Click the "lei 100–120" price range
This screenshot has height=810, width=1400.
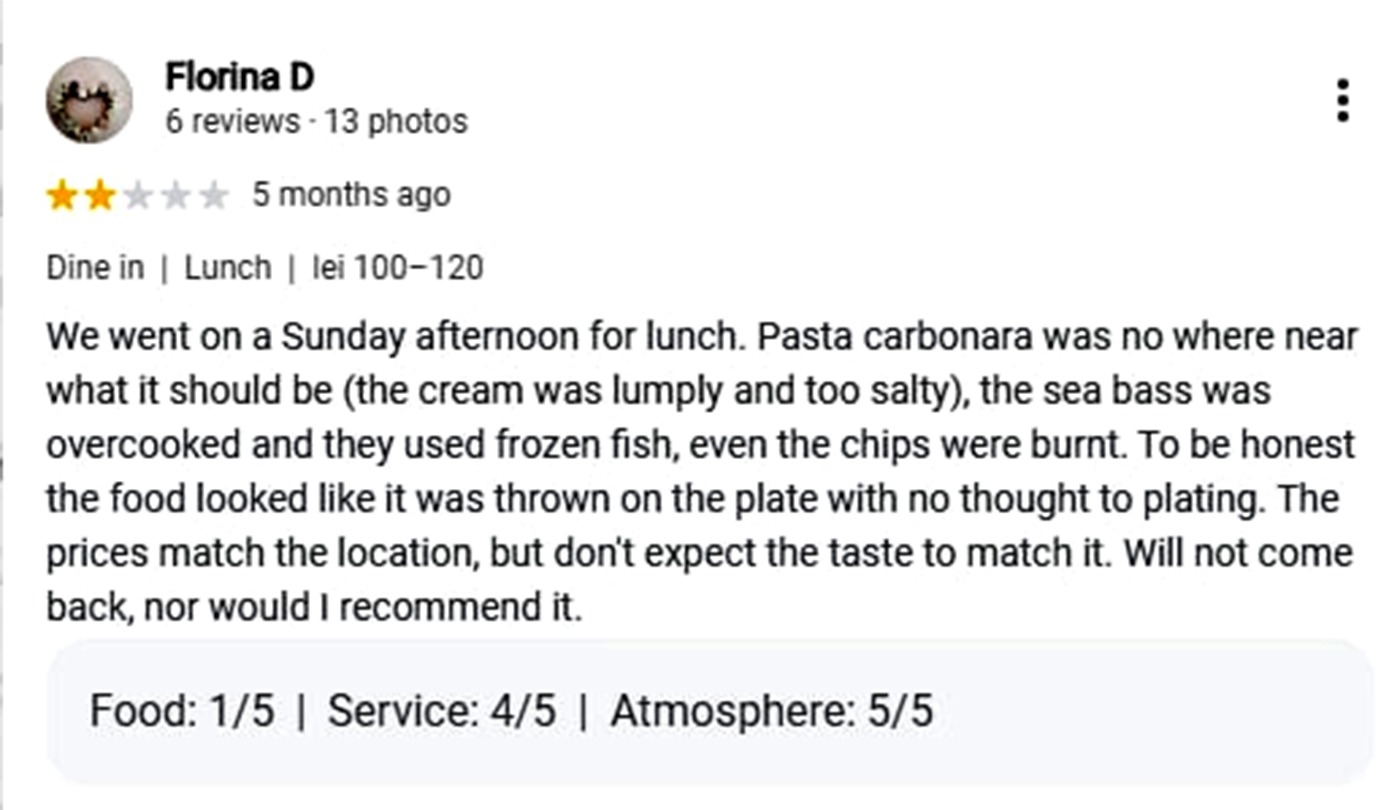[398, 268]
